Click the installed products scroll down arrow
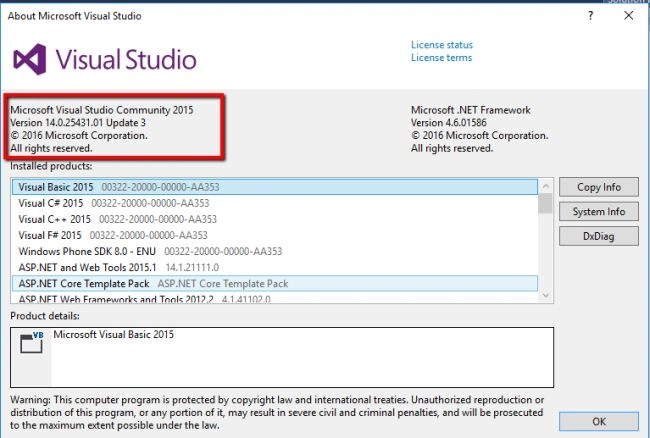The width and height of the screenshot is (650, 438). click(546, 295)
